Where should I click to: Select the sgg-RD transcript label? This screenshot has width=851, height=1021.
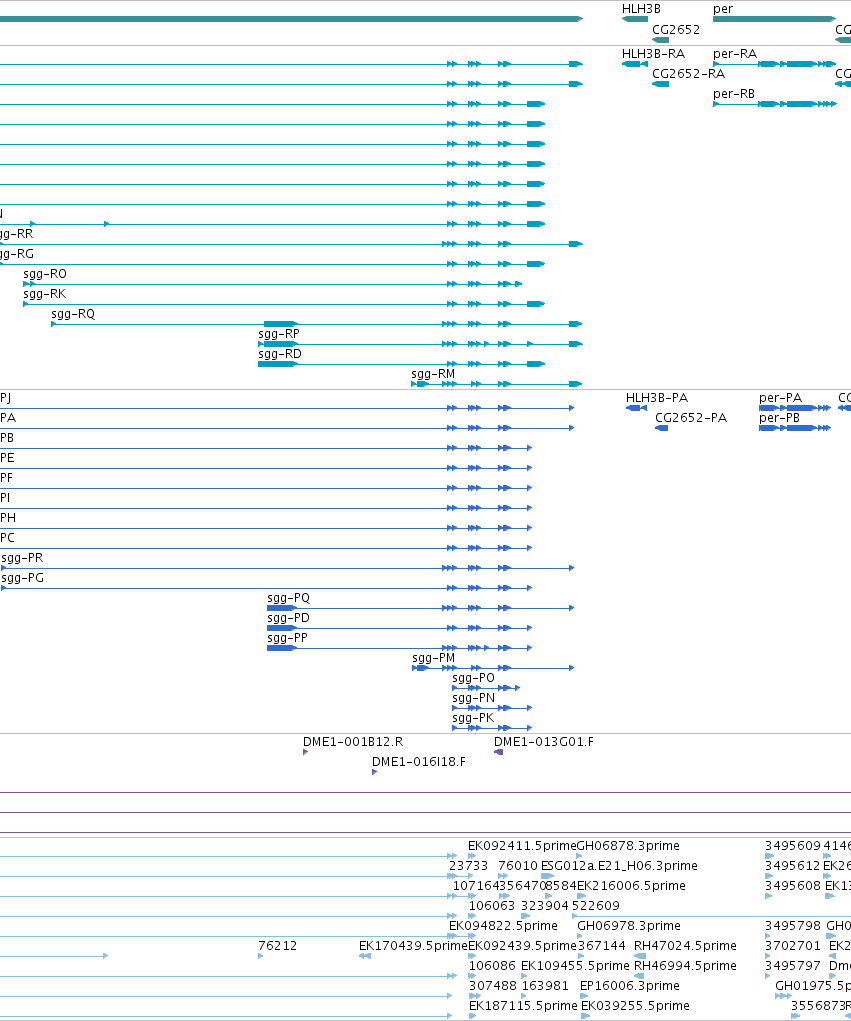point(280,354)
